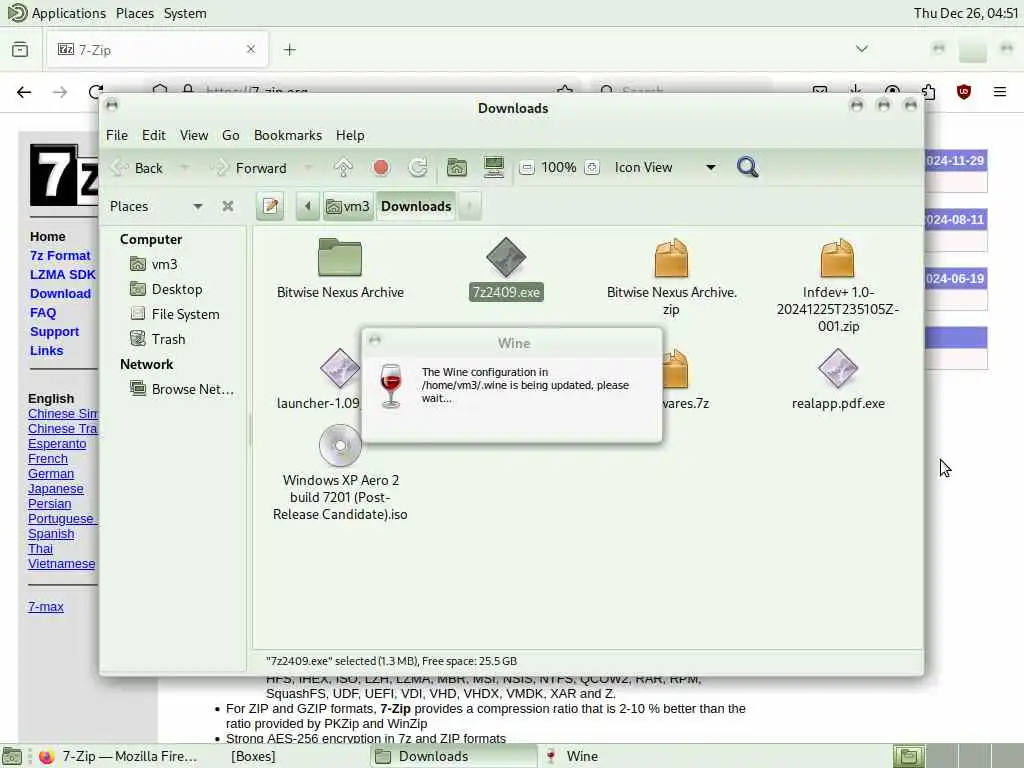Select the Windows XP Aero 2 iso disc icon
This screenshot has width=1024, height=768.
click(340, 445)
